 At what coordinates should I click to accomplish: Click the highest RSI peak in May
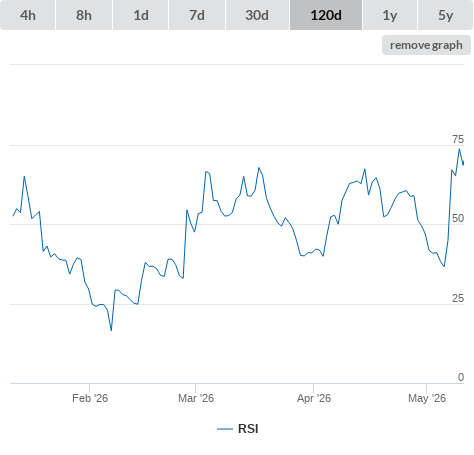[459, 149]
